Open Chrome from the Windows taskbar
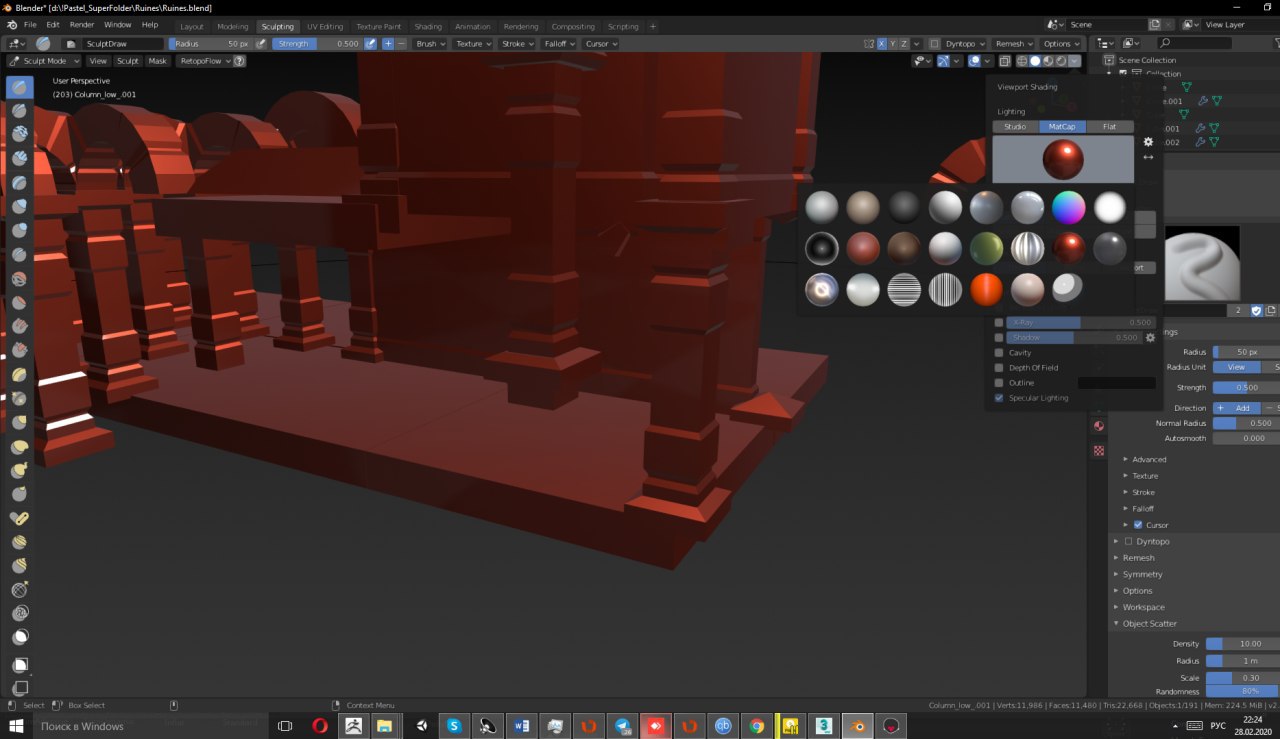 click(757, 726)
